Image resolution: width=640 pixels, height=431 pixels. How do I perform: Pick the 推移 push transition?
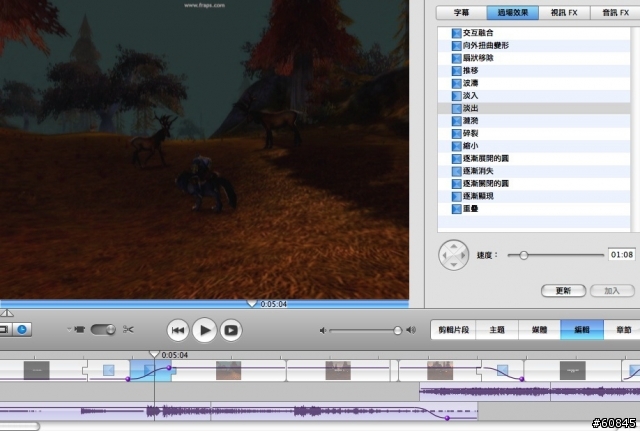point(534,71)
